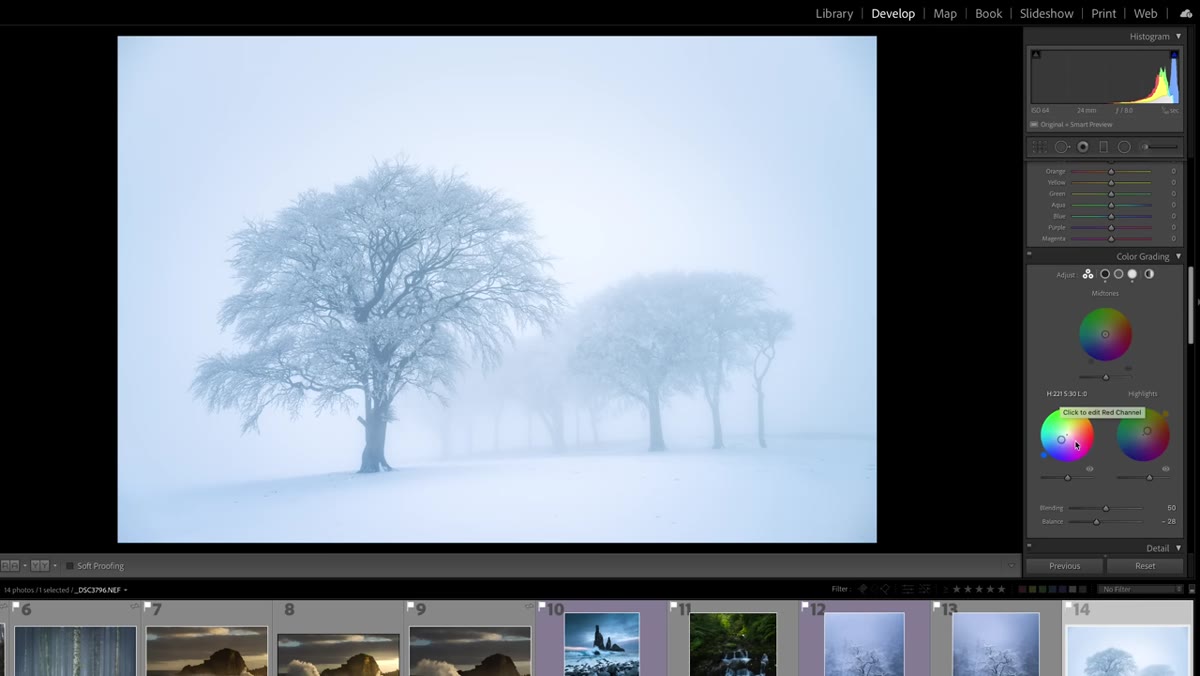The height and width of the screenshot is (676, 1200).
Task: Open the Develop module tab
Action: pos(893,13)
